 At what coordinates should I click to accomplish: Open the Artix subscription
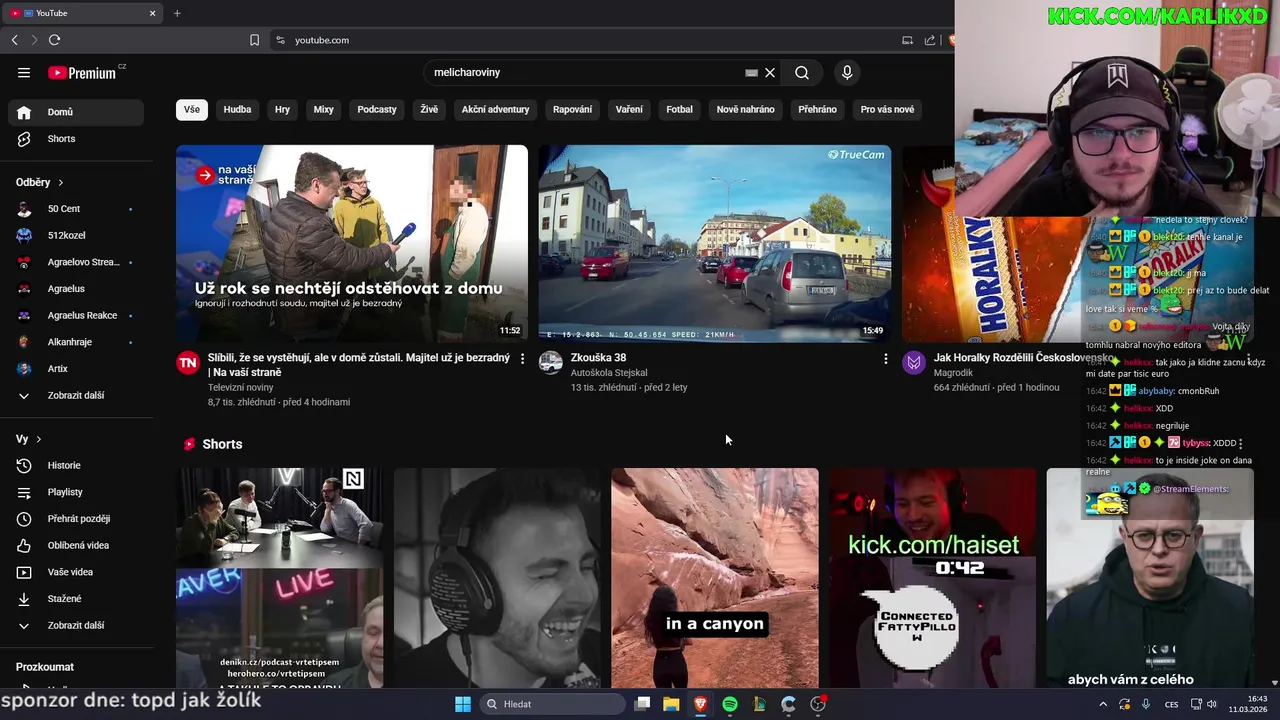[76, 369]
